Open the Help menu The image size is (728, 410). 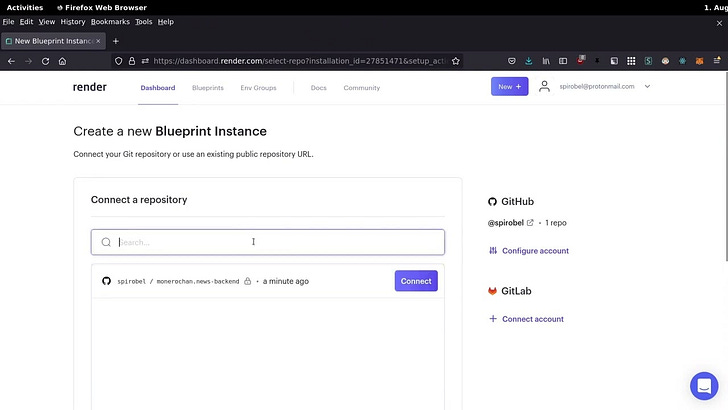pos(165,22)
